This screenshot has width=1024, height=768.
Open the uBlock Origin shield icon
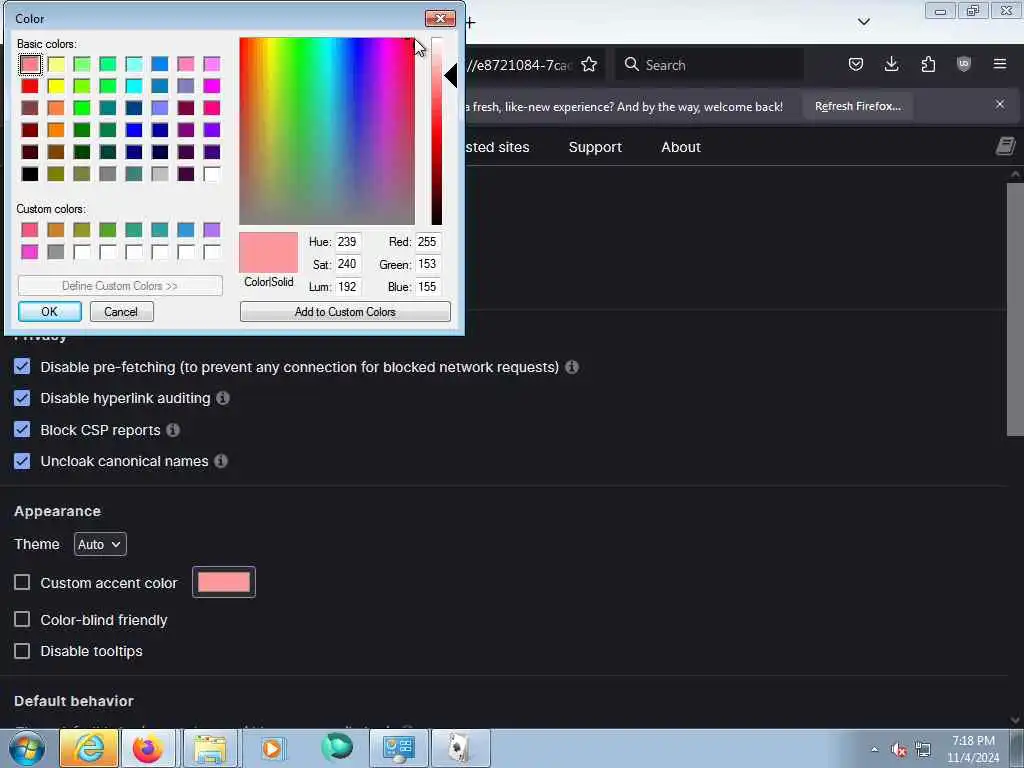coord(963,64)
